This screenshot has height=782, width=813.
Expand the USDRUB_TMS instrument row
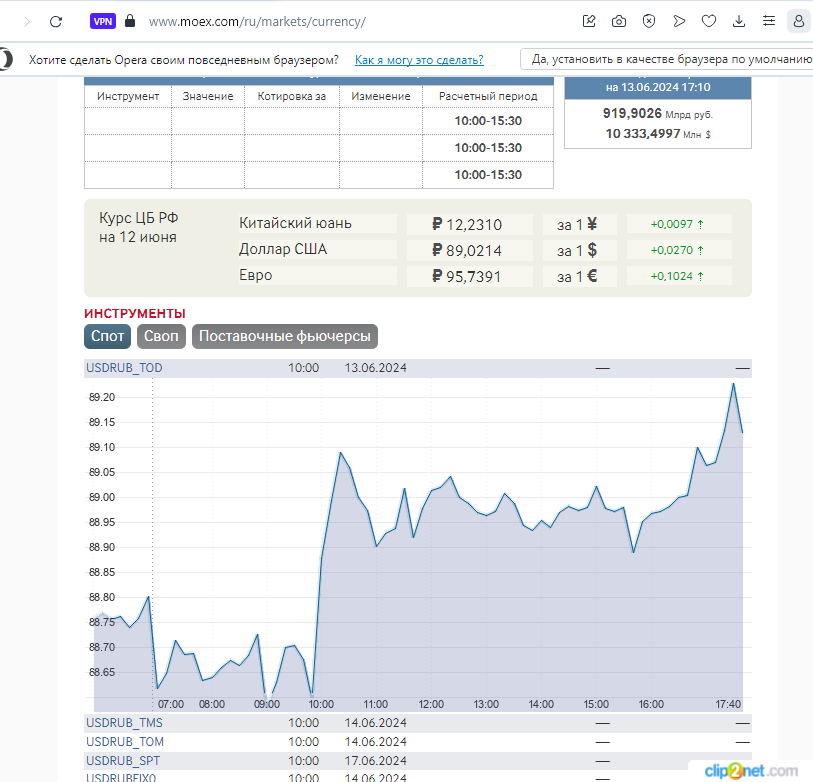click(124, 723)
